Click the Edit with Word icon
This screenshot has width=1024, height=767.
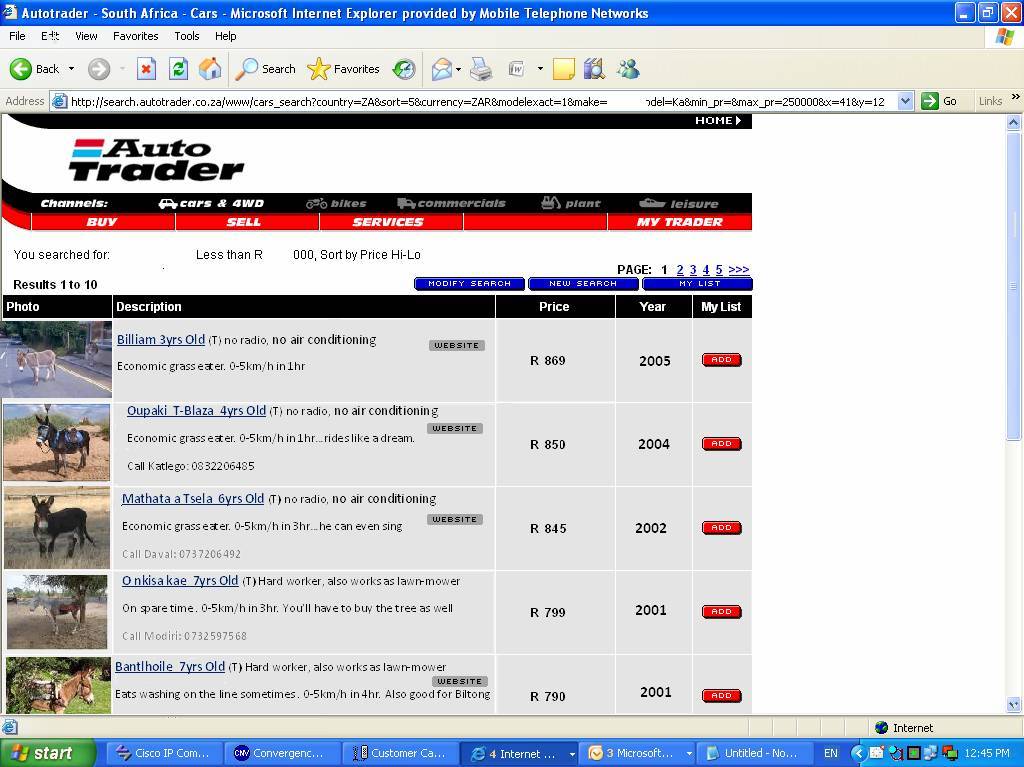[517, 69]
